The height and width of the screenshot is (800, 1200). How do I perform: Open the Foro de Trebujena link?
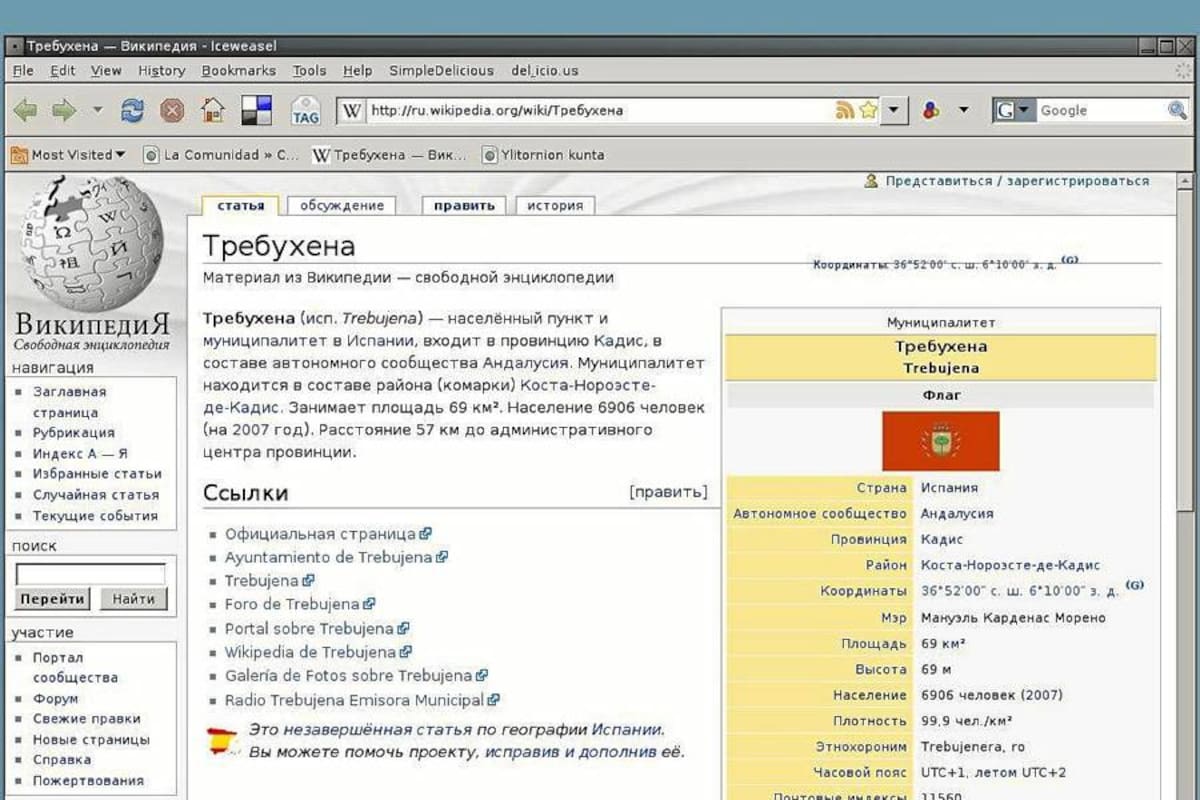coord(292,604)
